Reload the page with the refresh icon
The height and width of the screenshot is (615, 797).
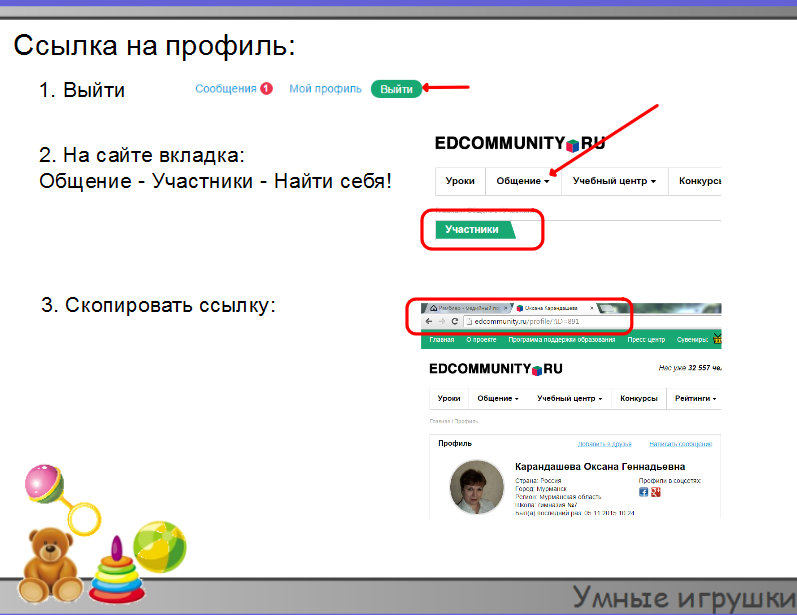pos(455,321)
